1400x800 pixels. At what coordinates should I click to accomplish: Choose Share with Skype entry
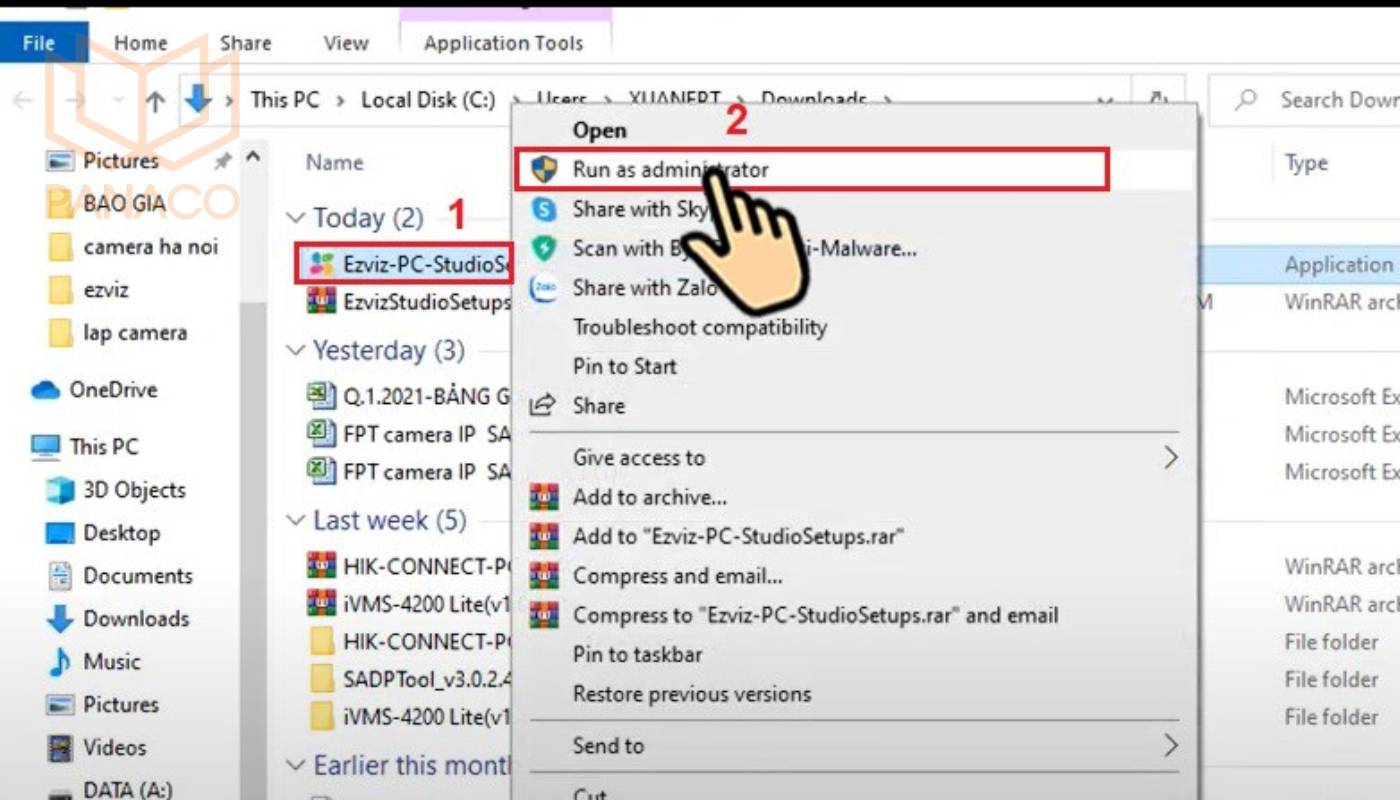[x=640, y=209]
